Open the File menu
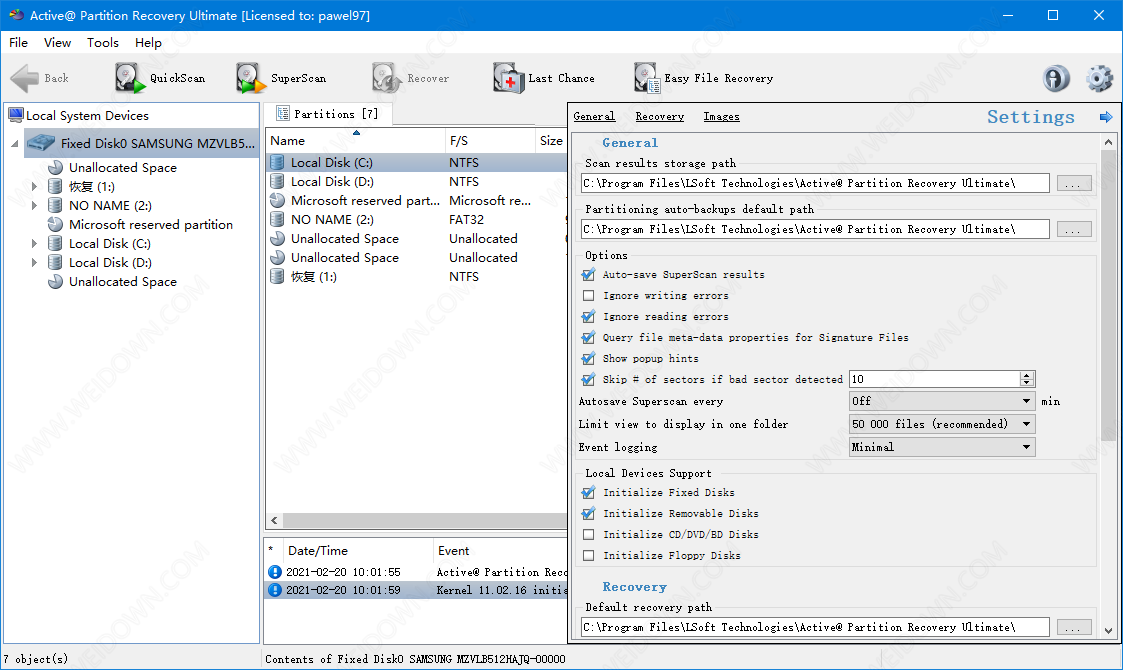Viewport: 1123px width, 670px height. pos(19,43)
